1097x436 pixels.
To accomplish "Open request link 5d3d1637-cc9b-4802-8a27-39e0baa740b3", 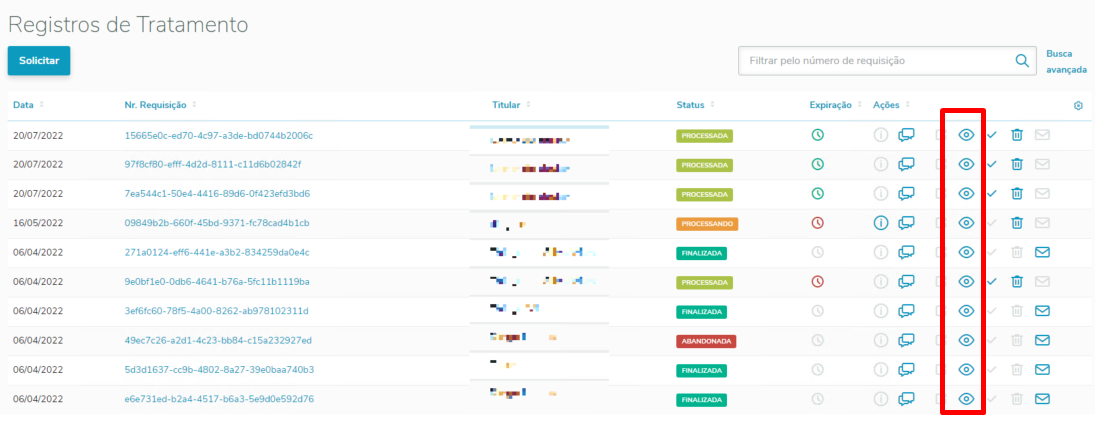I will (x=219, y=370).
